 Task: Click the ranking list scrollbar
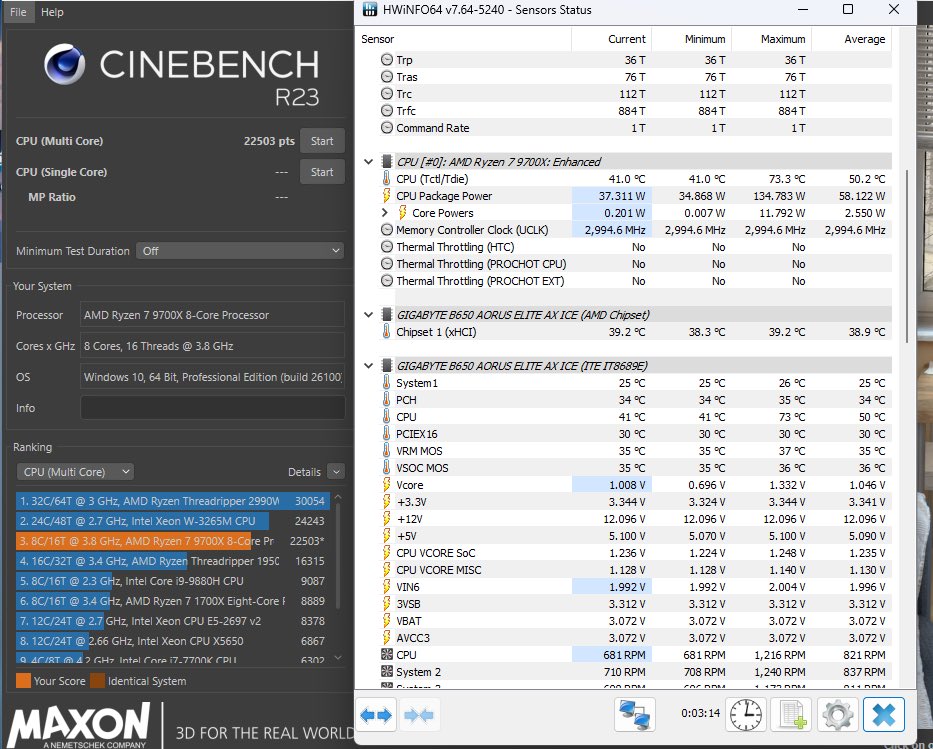pyautogui.click(x=338, y=556)
